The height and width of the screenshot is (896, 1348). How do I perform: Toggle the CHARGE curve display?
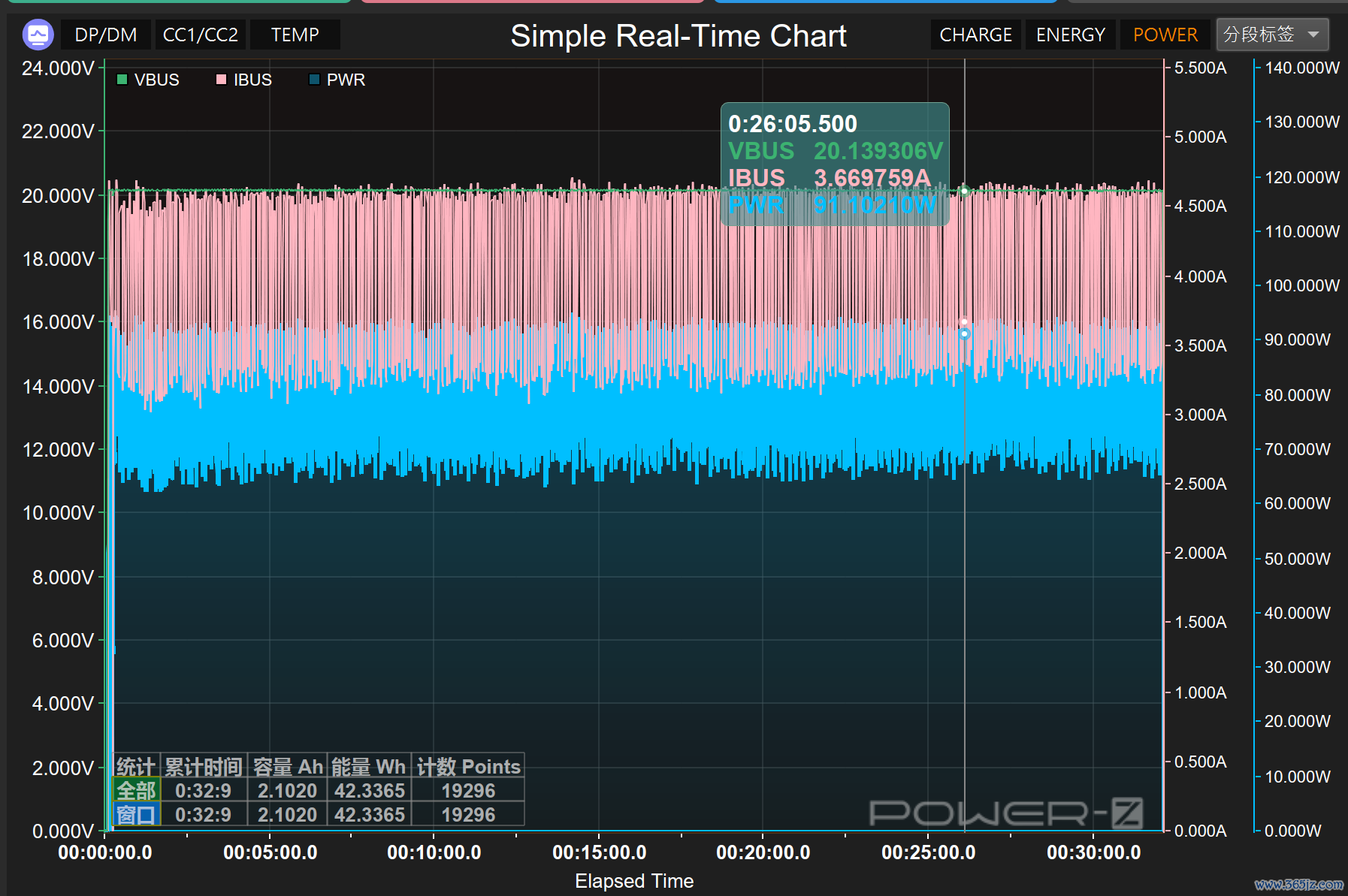976,35
